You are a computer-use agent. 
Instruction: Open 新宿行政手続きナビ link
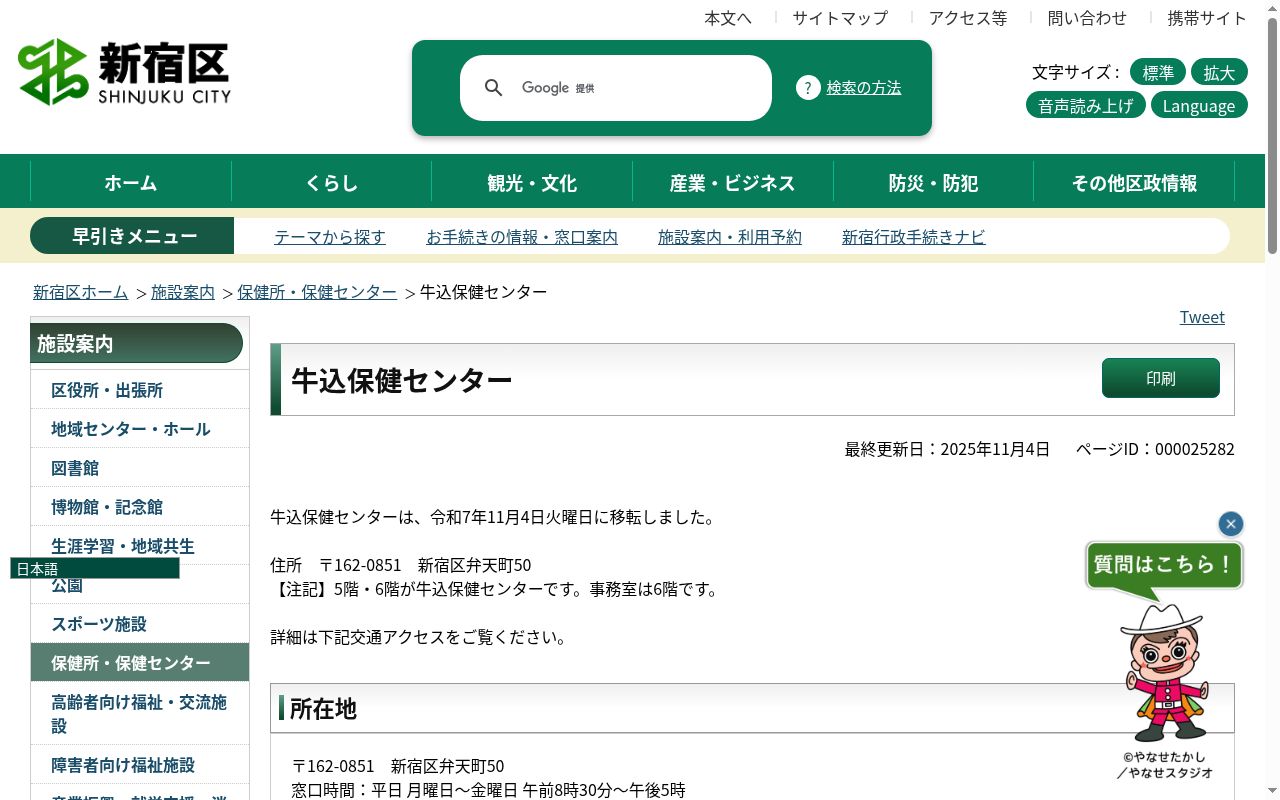[x=914, y=237]
